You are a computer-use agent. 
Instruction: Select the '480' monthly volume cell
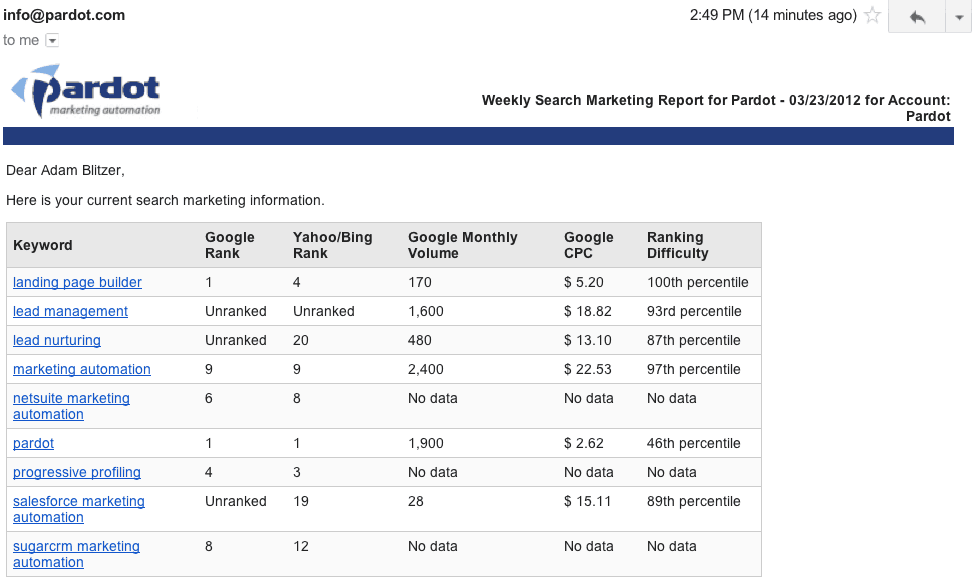(x=420, y=341)
